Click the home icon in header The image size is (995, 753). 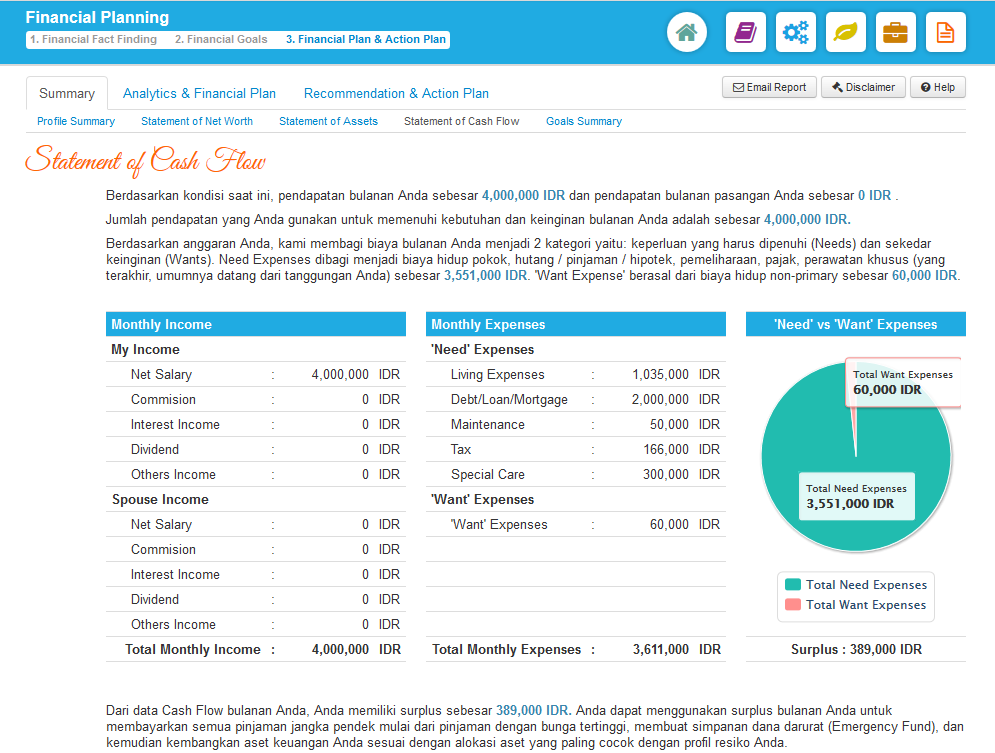[686, 32]
